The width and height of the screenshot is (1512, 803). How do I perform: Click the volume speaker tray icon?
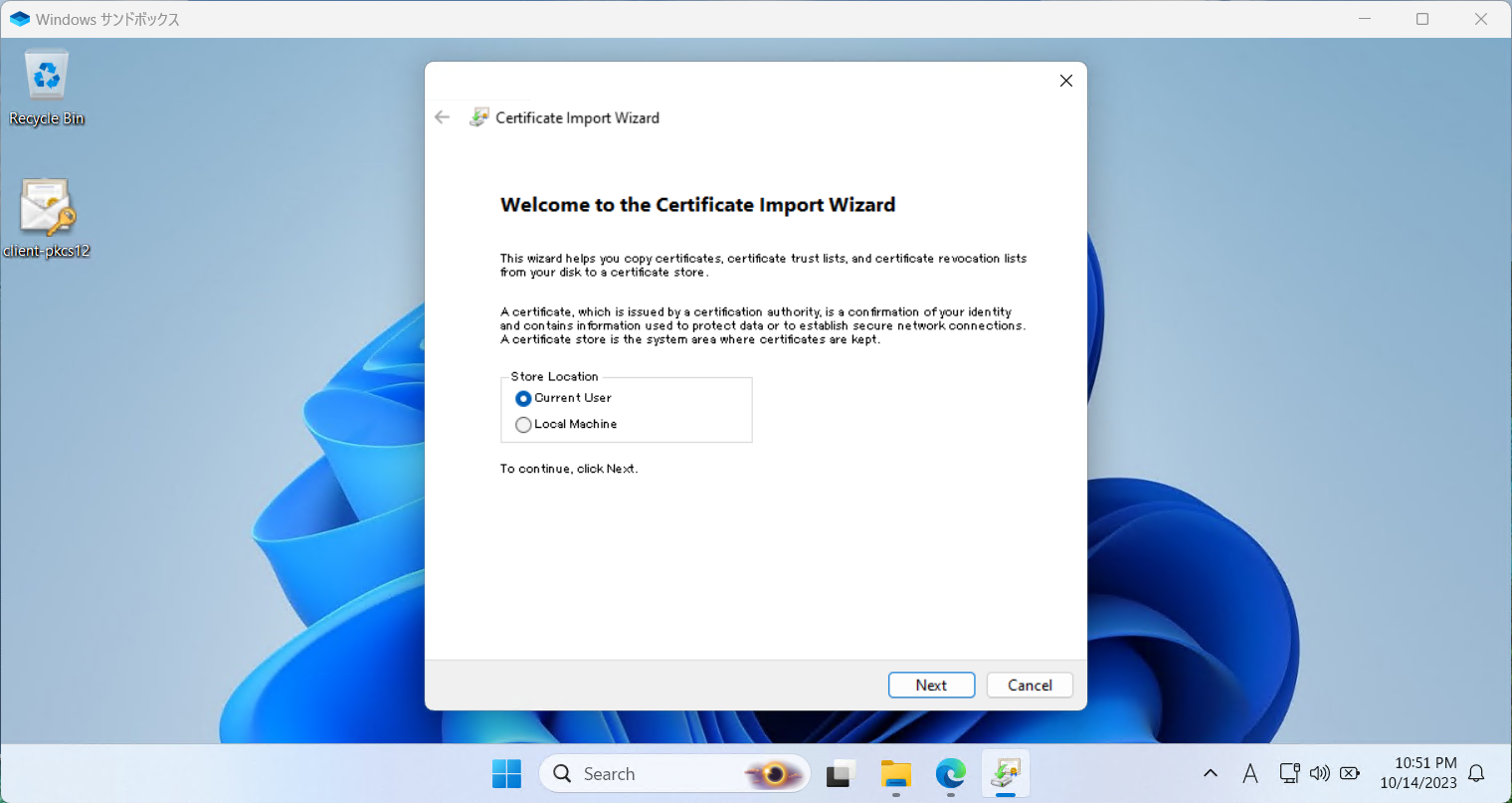[x=1320, y=774]
